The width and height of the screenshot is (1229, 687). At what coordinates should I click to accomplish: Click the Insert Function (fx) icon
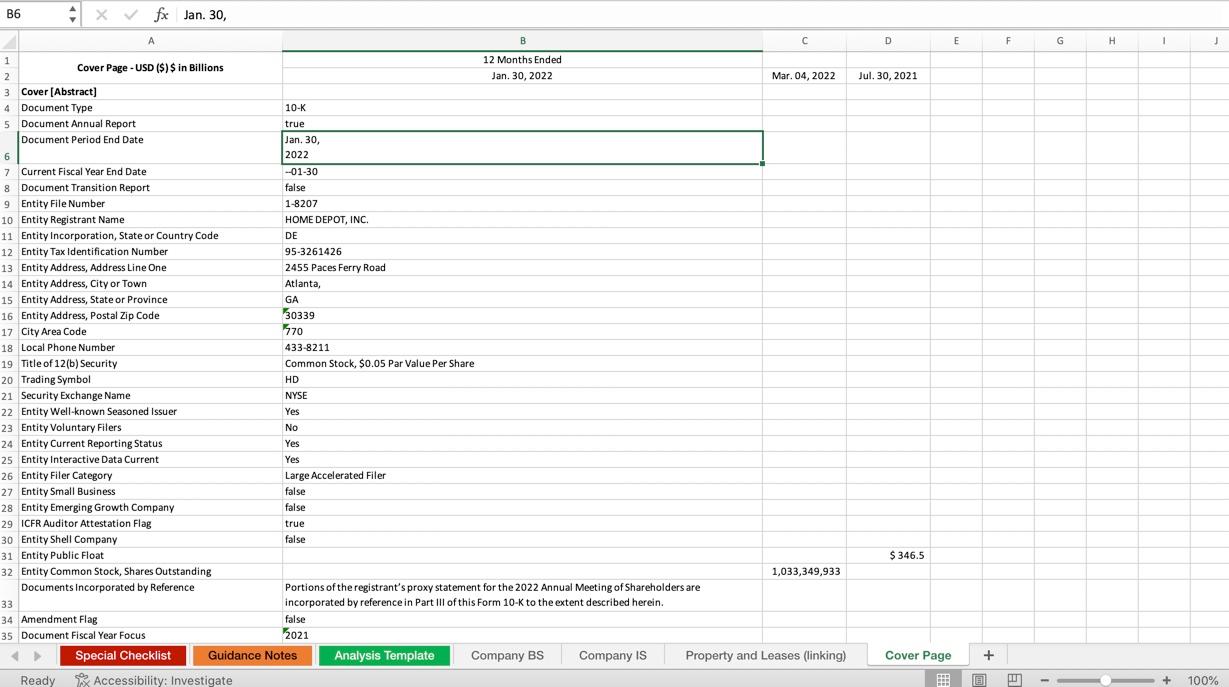coord(161,14)
